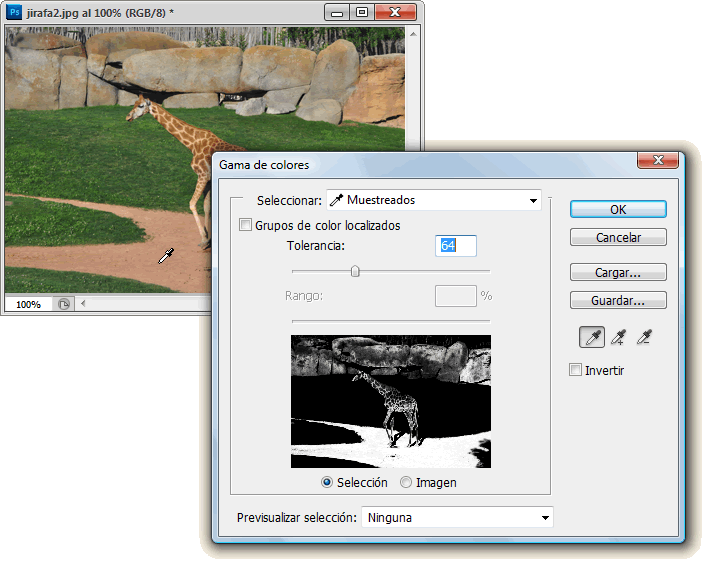
Task: Confirm with the OK button
Action: click(x=618, y=210)
